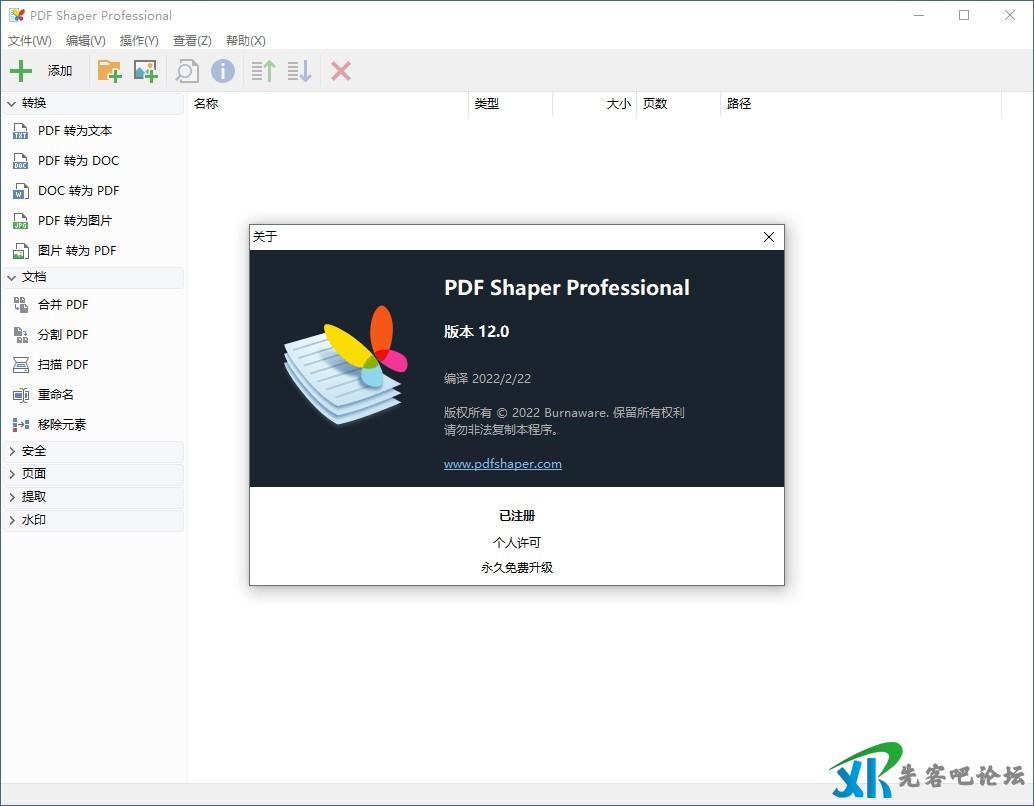Open the www.pdfshaper.com link
The width and height of the screenshot is (1034, 806).
(503, 464)
